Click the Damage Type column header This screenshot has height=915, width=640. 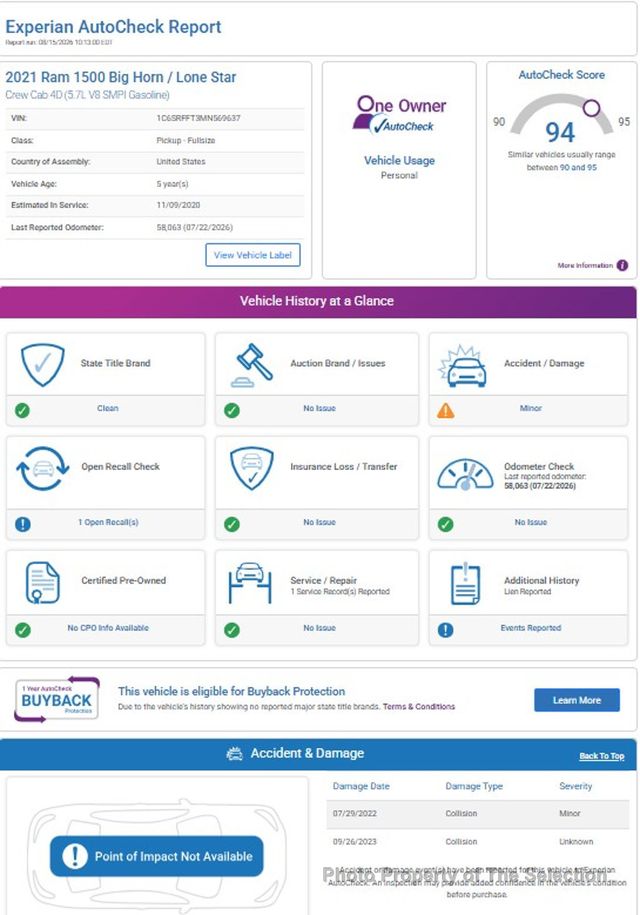click(474, 786)
